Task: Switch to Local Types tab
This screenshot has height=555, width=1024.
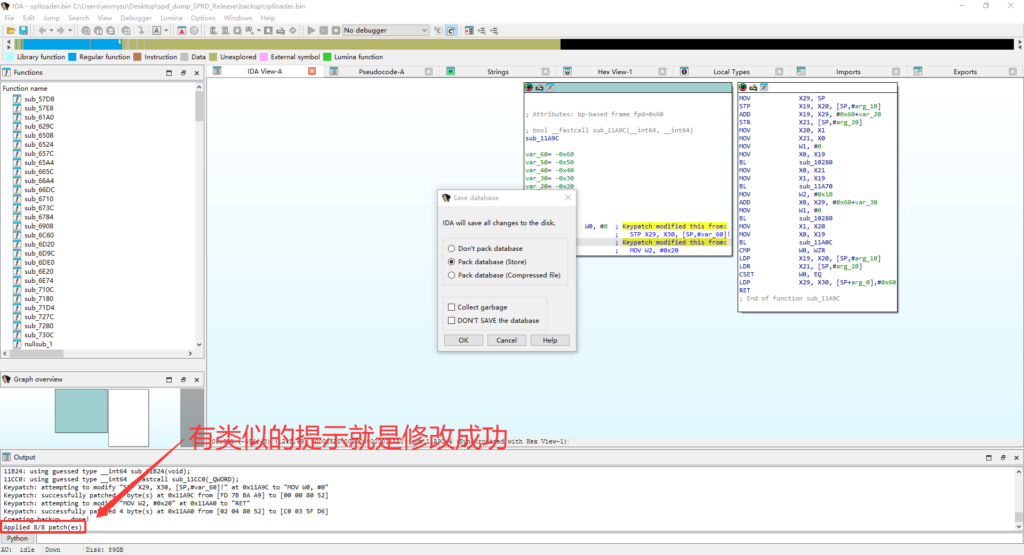Action: coord(731,72)
